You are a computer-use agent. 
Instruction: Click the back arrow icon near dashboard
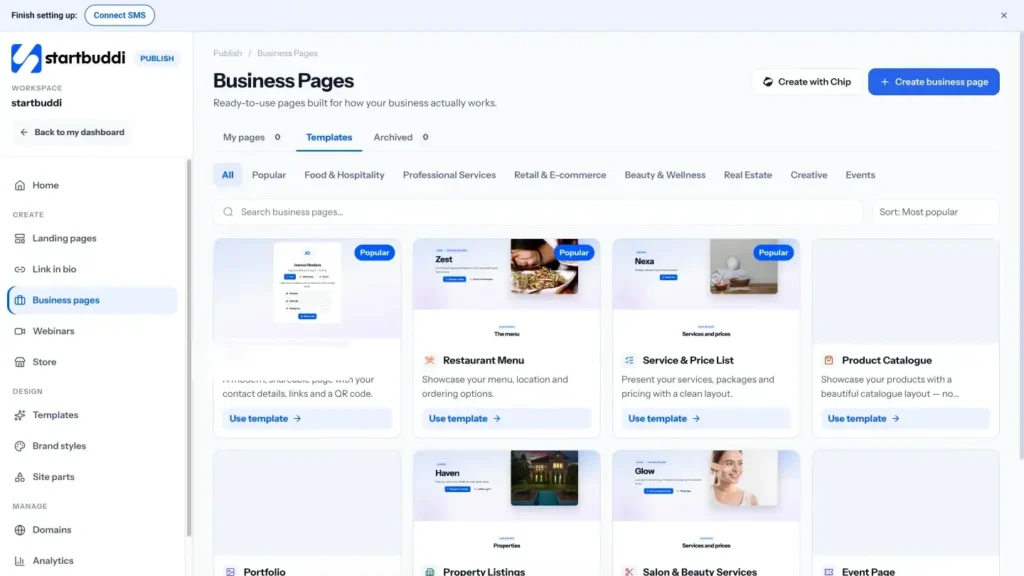click(24, 132)
